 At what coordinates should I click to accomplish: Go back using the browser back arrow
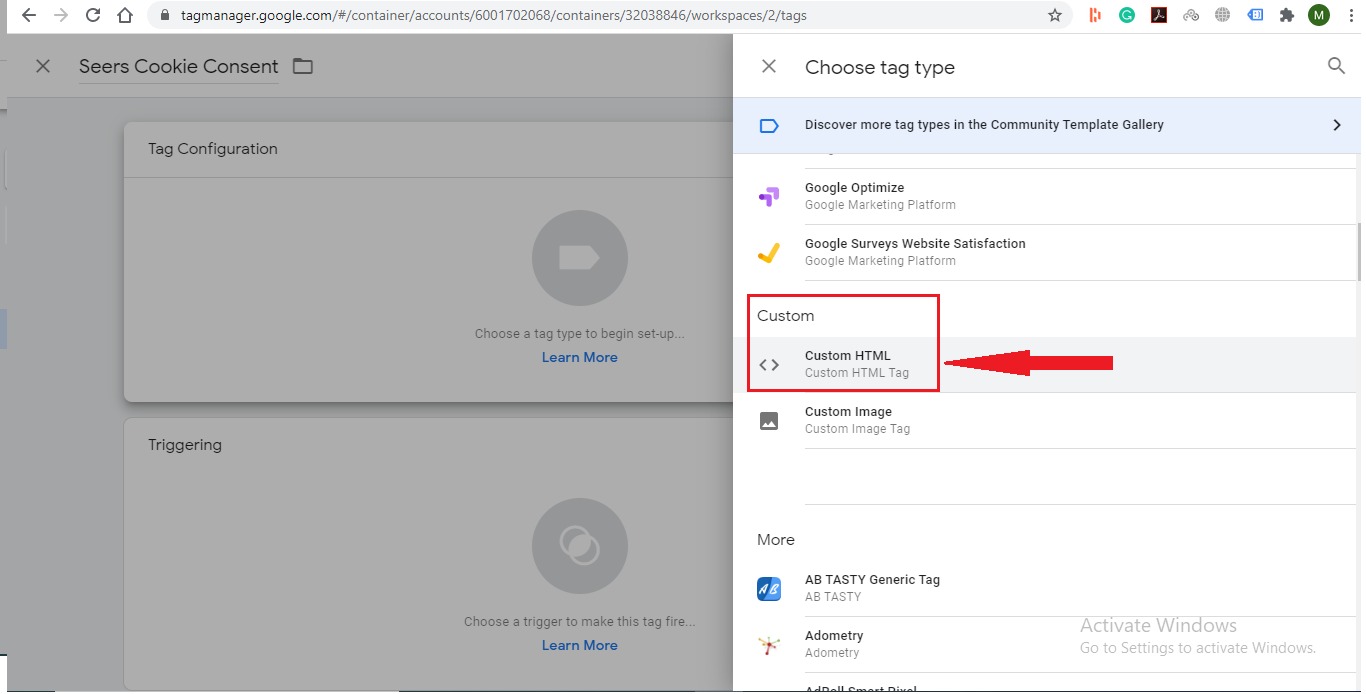pos(28,16)
